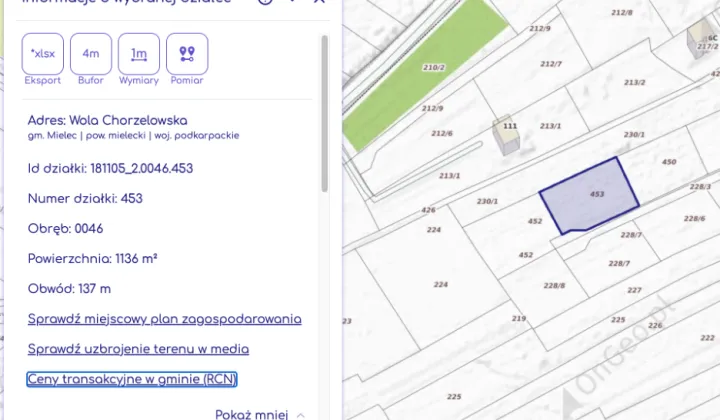Click the 'Id działki: 181105_2.0046.453' text

click(x=110, y=168)
